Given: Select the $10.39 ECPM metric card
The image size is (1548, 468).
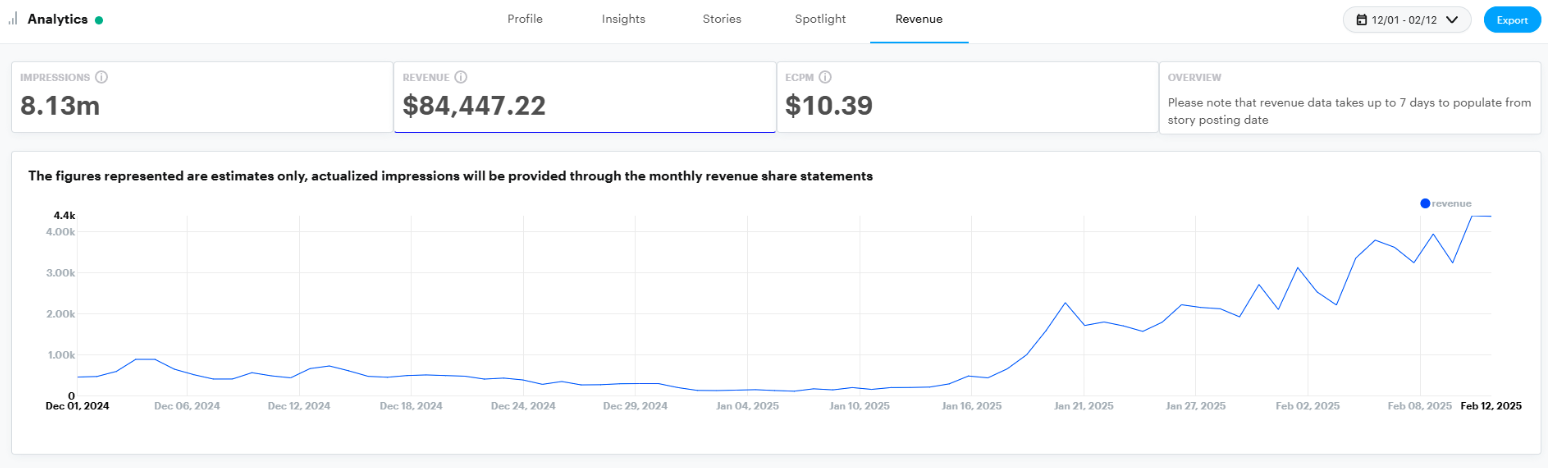Looking at the screenshot, I should (967, 97).
